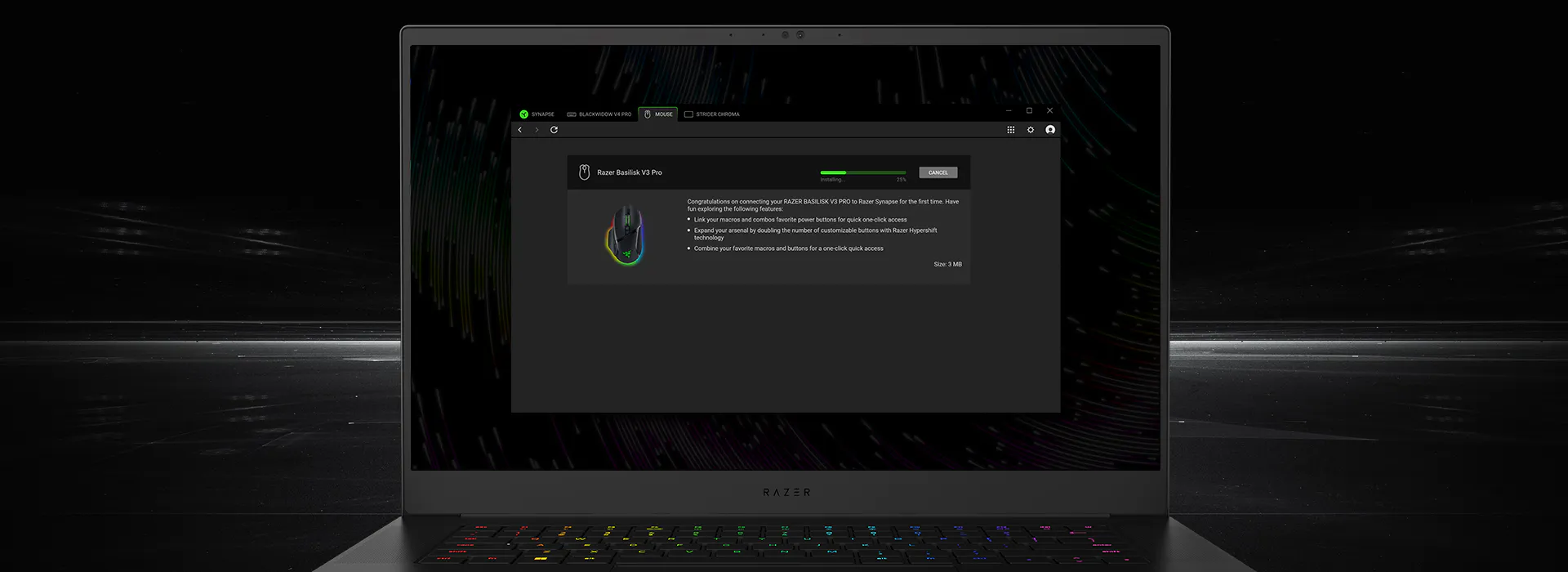Open the modules grid icon

1010,130
